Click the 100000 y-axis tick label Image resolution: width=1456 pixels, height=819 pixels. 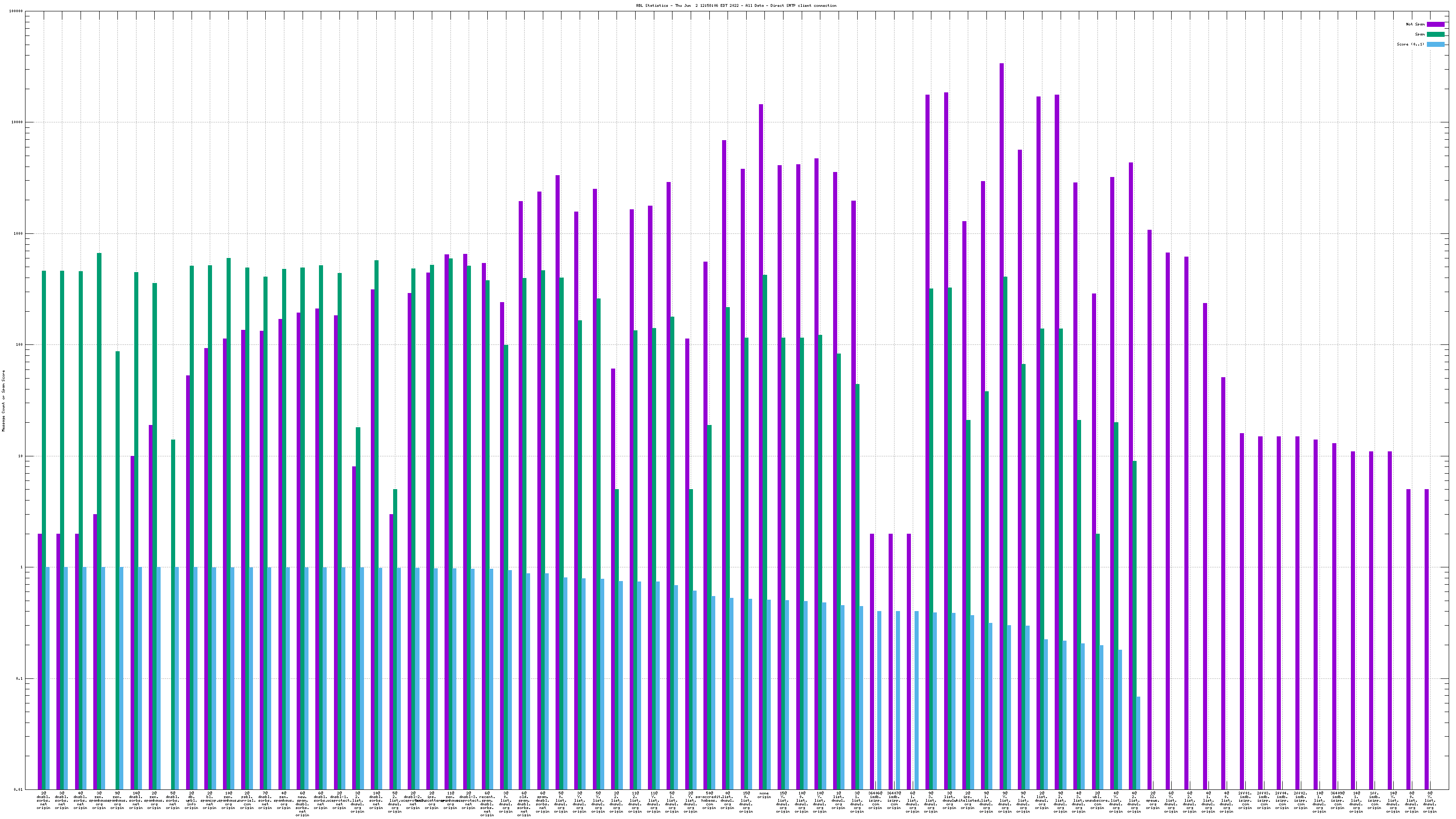click(16, 11)
